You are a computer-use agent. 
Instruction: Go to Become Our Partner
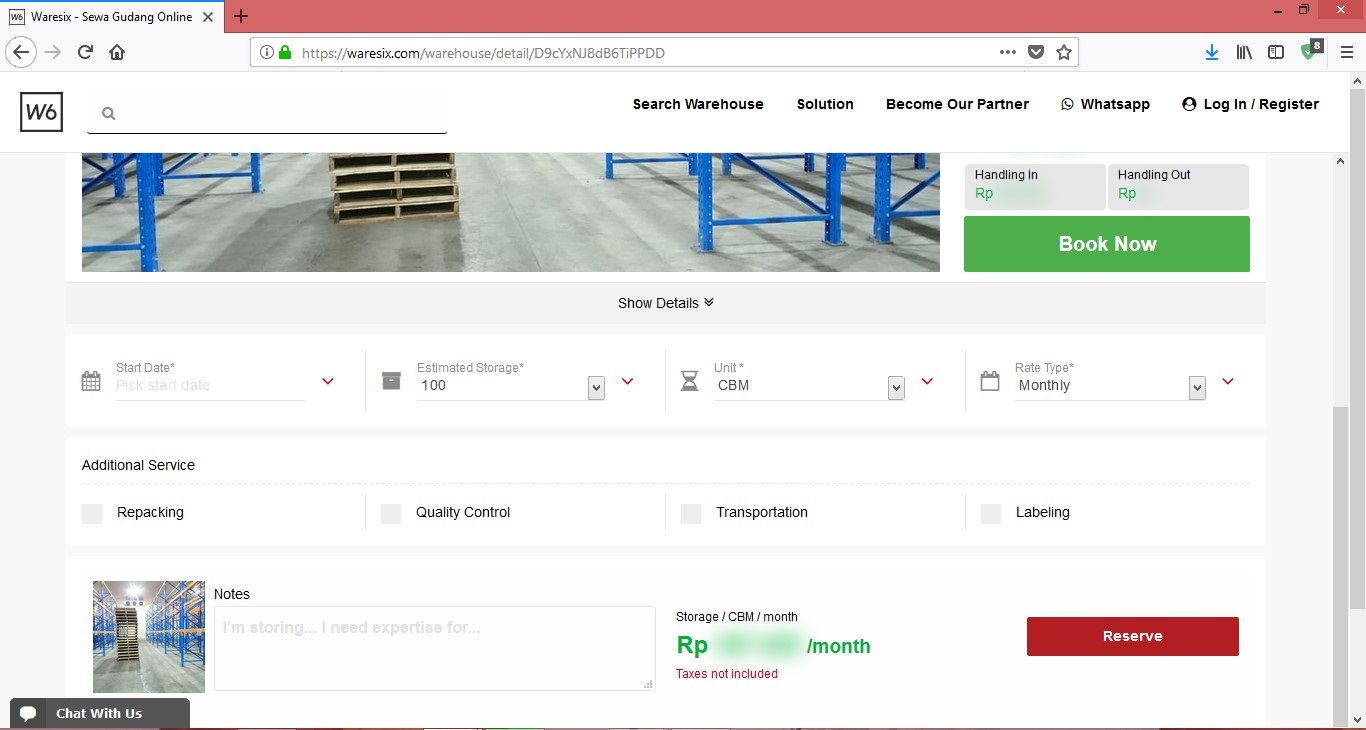tap(957, 104)
